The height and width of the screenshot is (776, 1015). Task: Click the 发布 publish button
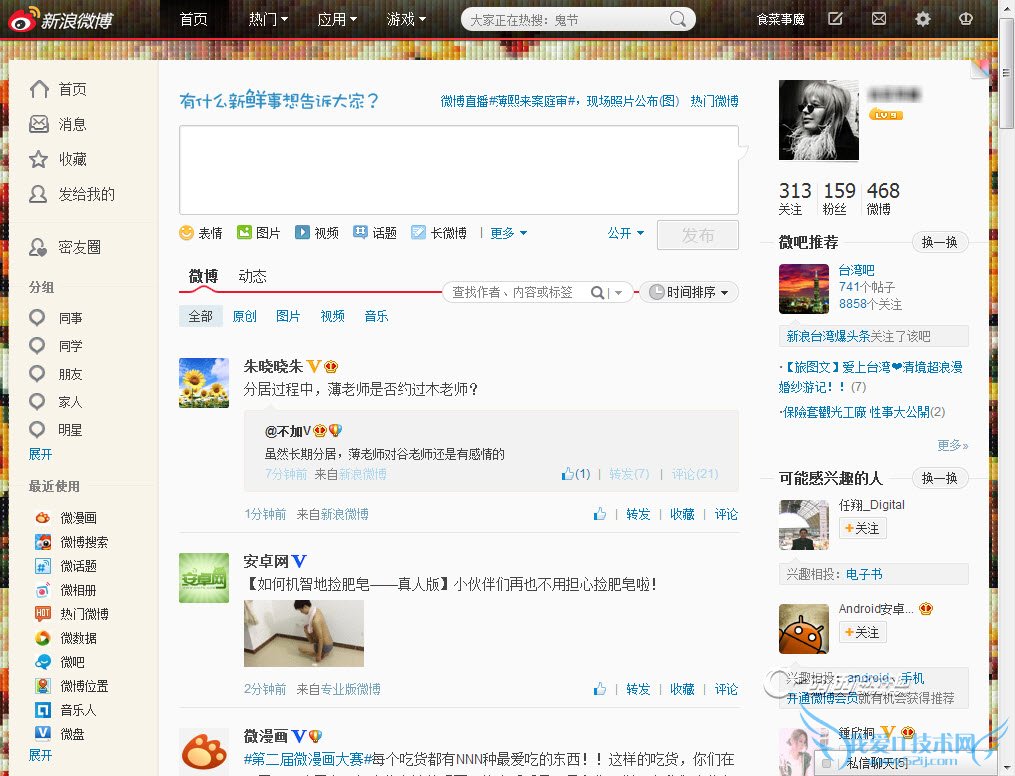tap(697, 235)
